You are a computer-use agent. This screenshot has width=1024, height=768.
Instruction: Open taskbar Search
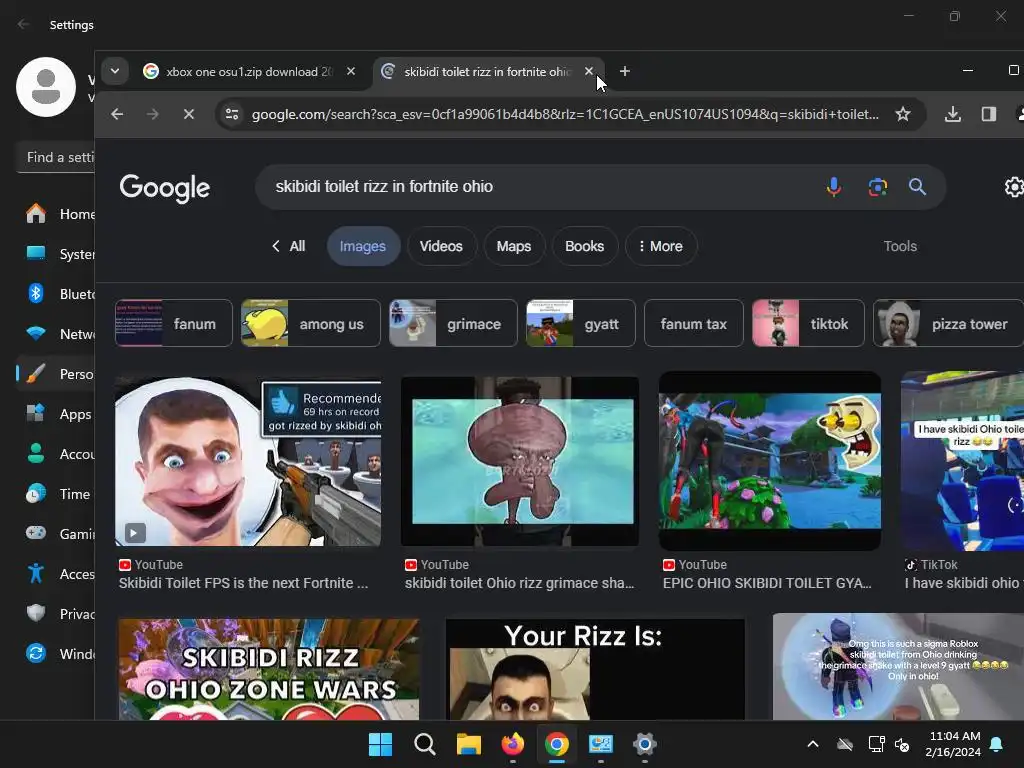(x=424, y=744)
